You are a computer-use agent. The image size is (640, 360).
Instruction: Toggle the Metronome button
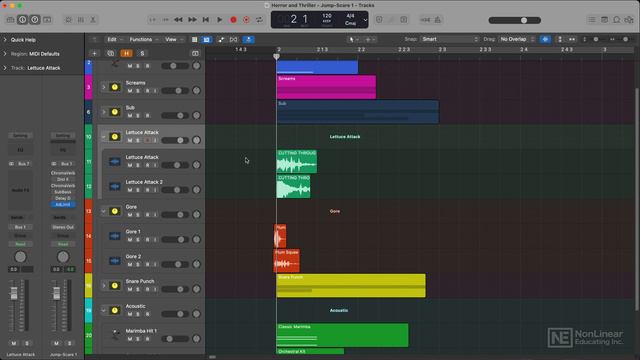[438, 20]
